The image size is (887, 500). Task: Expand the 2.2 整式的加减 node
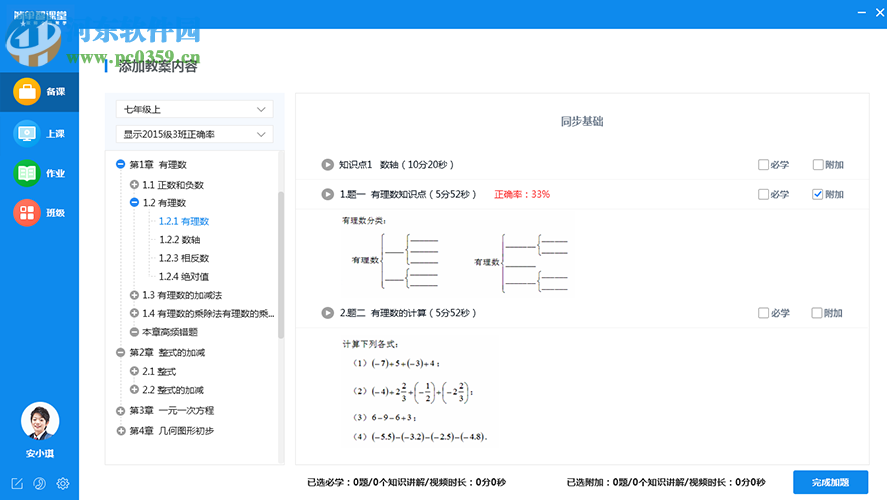(134, 389)
